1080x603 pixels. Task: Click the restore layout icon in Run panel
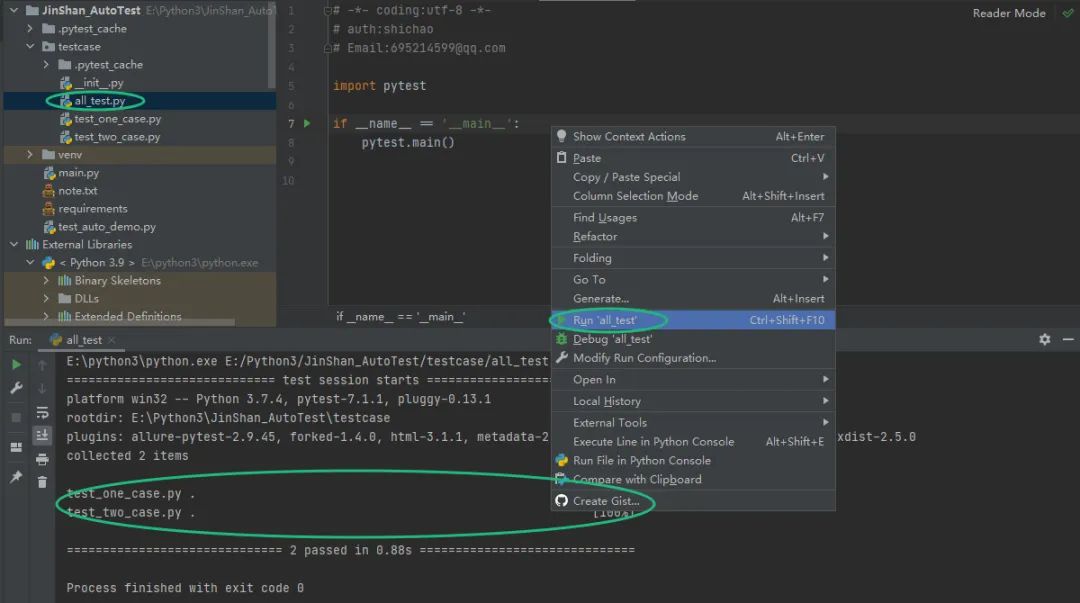pyautogui.click(x=16, y=447)
